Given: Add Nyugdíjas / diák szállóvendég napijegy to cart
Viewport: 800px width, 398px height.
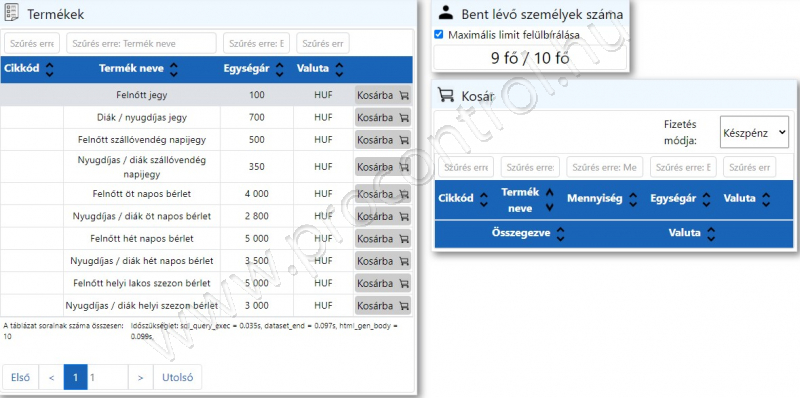Looking at the screenshot, I should [x=383, y=167].
